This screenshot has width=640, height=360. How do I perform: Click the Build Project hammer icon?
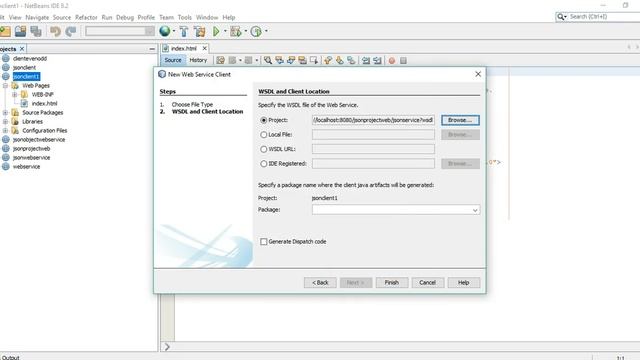(184, 31)
